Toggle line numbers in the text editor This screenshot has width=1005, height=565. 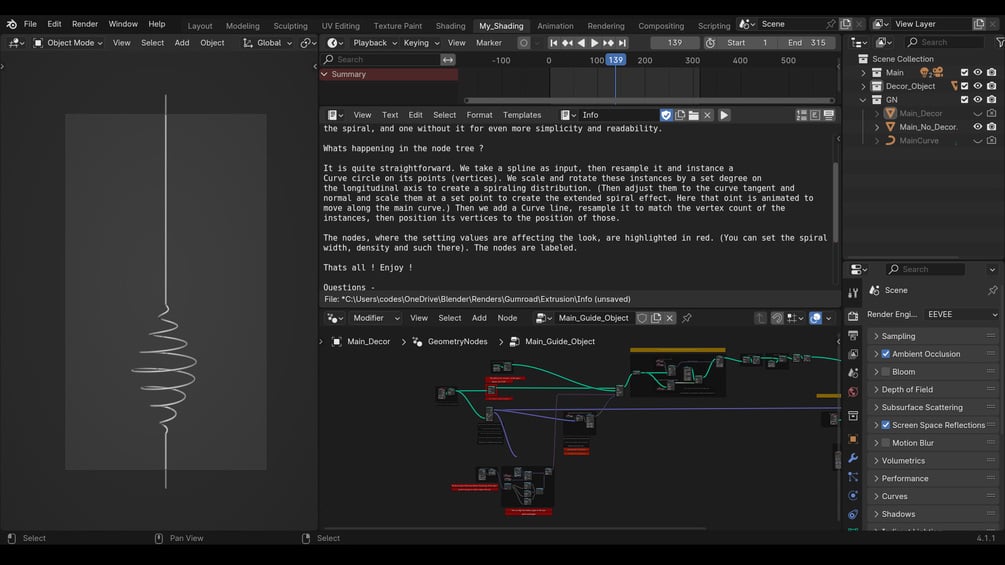[802, 115]
